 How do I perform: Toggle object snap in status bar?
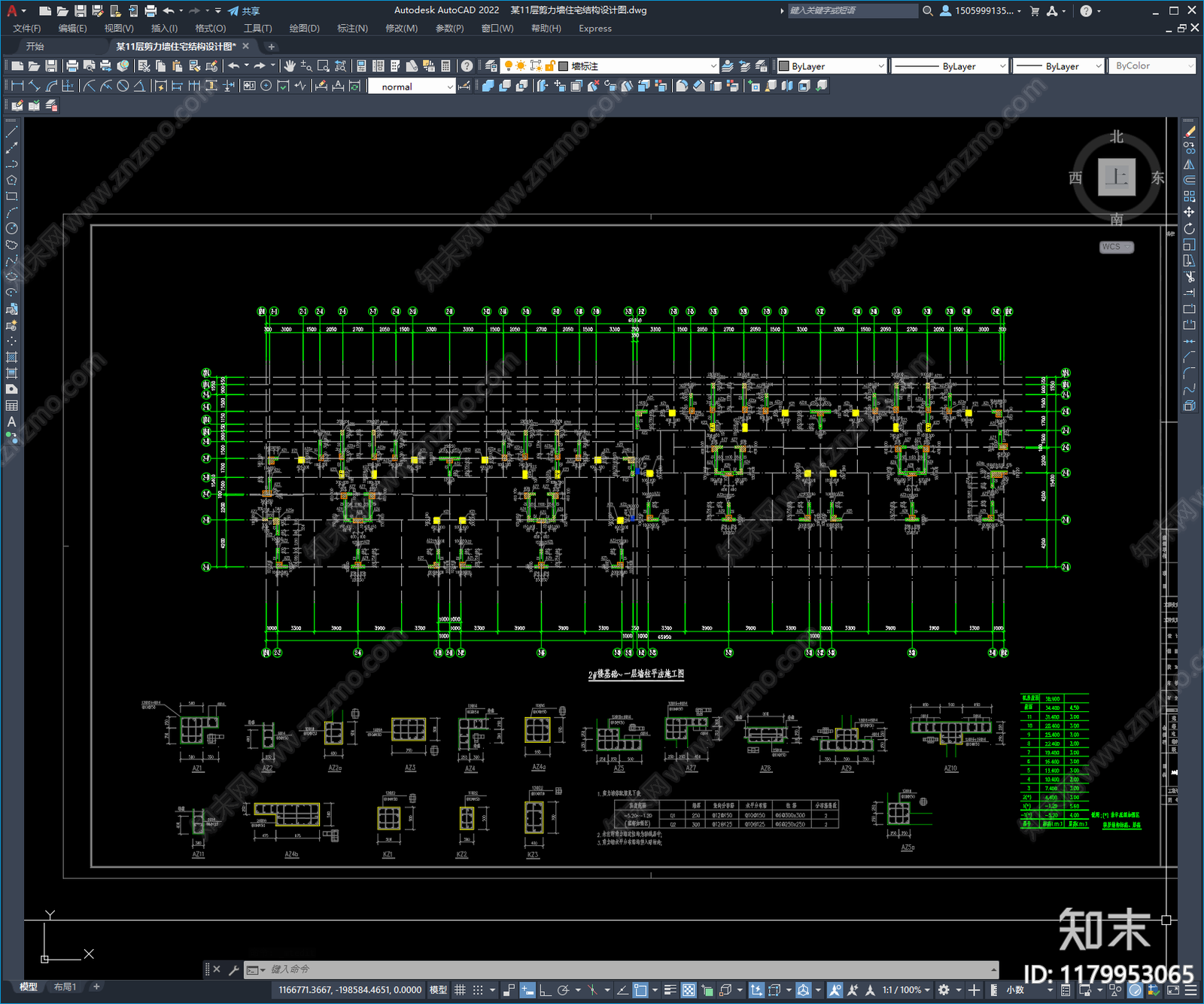(x=640, y=990)
